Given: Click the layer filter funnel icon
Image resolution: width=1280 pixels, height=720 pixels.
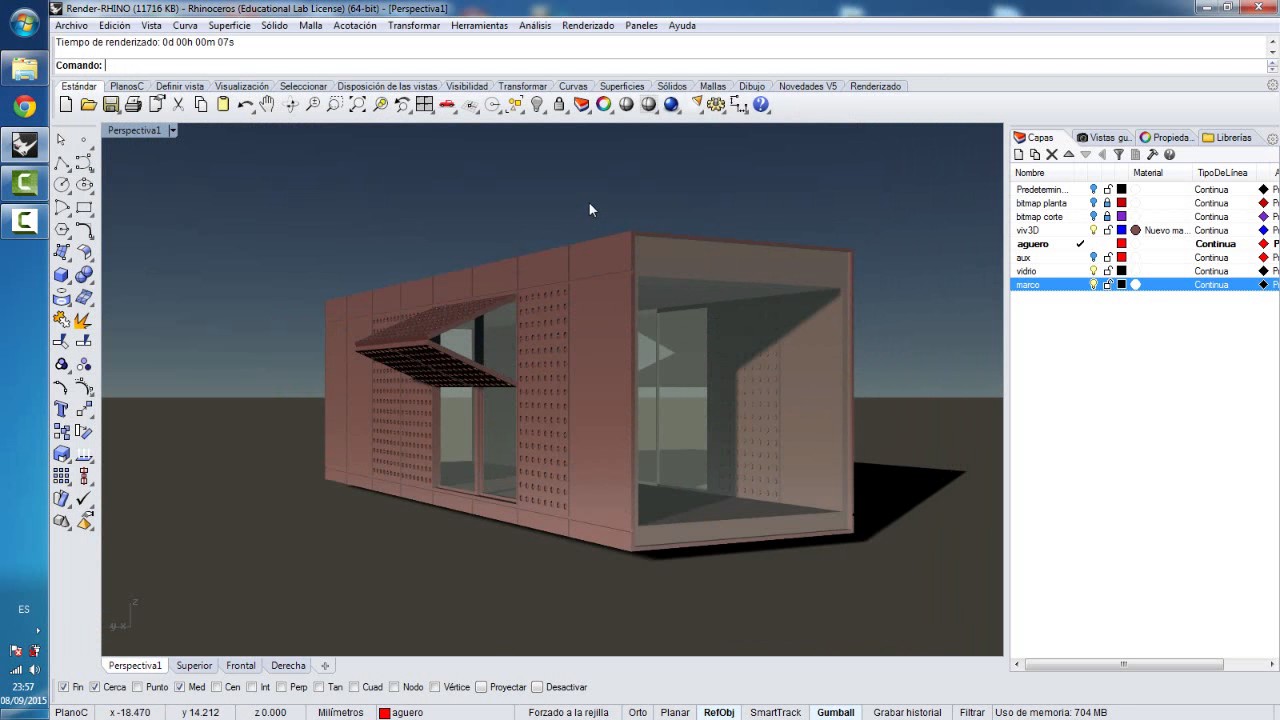Looking at the screenshot, I should click(x=1119, y=154).
